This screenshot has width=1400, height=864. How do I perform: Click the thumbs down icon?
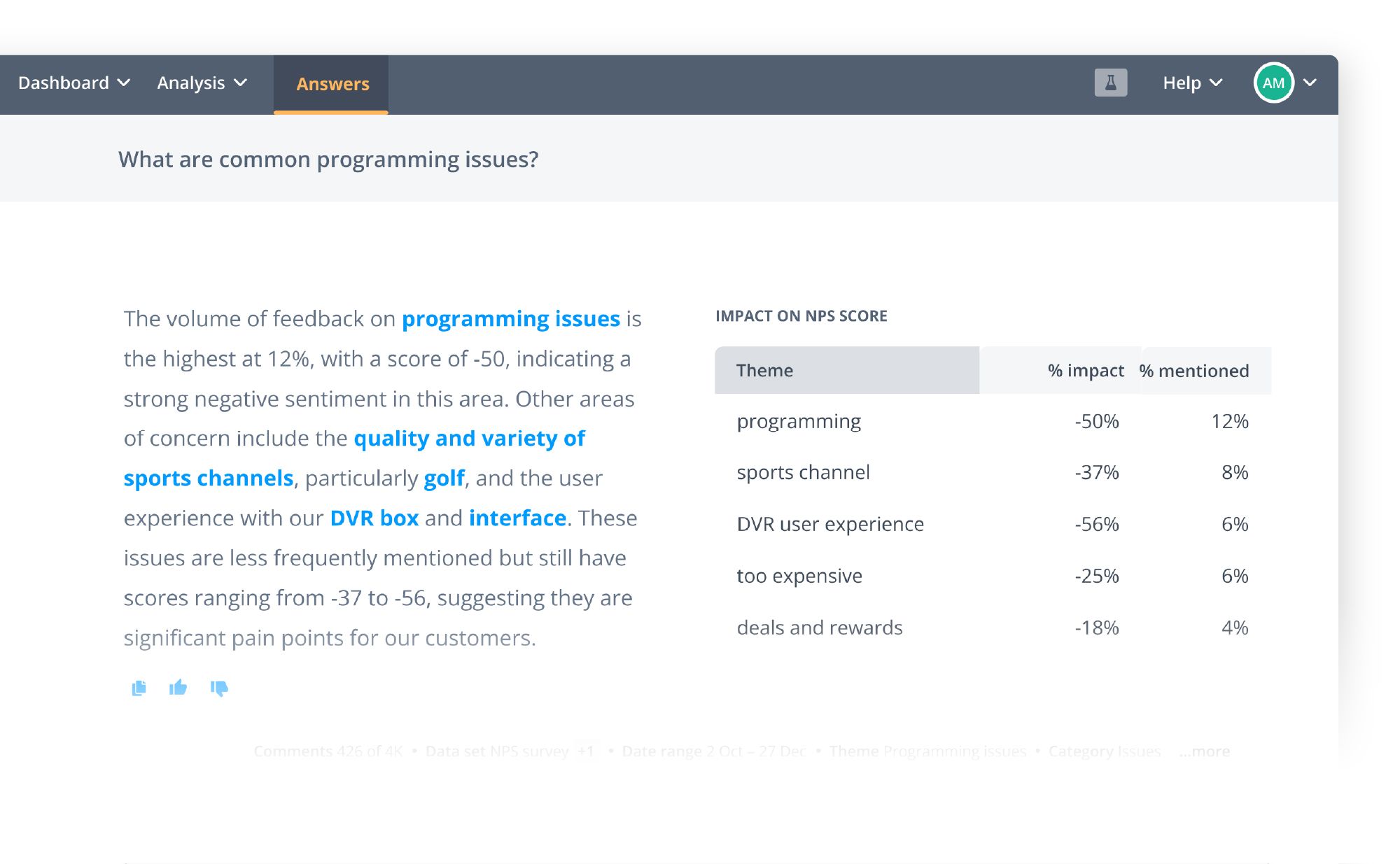219,687
